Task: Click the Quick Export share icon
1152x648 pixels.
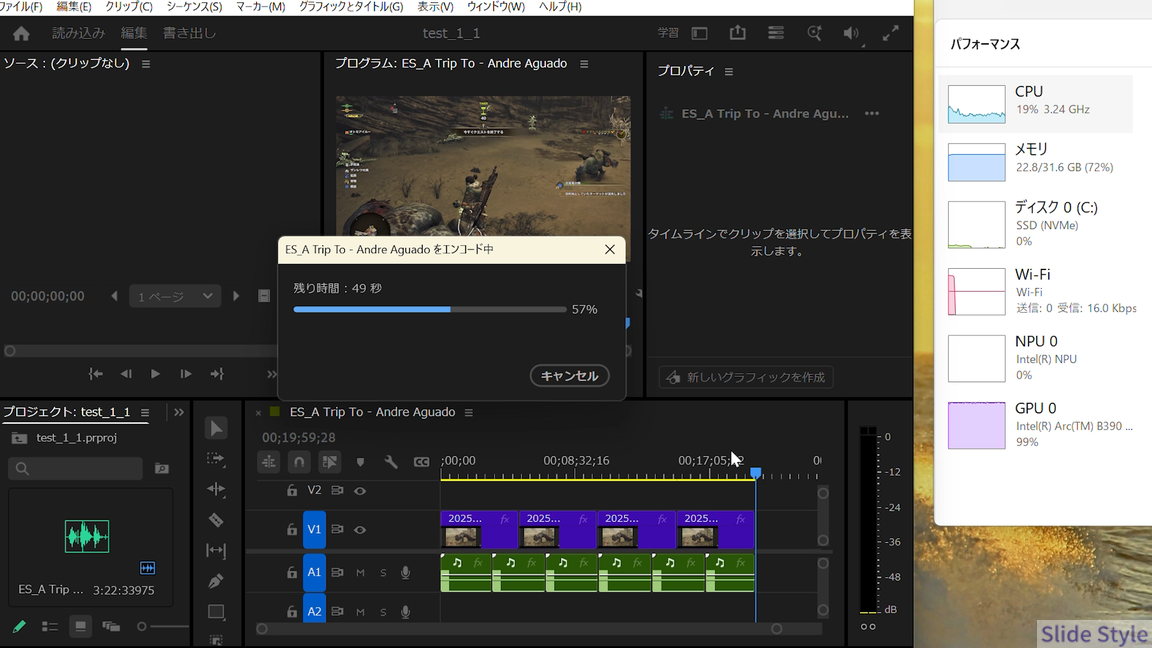Action: pyautogui.click(x=737, y=33)
